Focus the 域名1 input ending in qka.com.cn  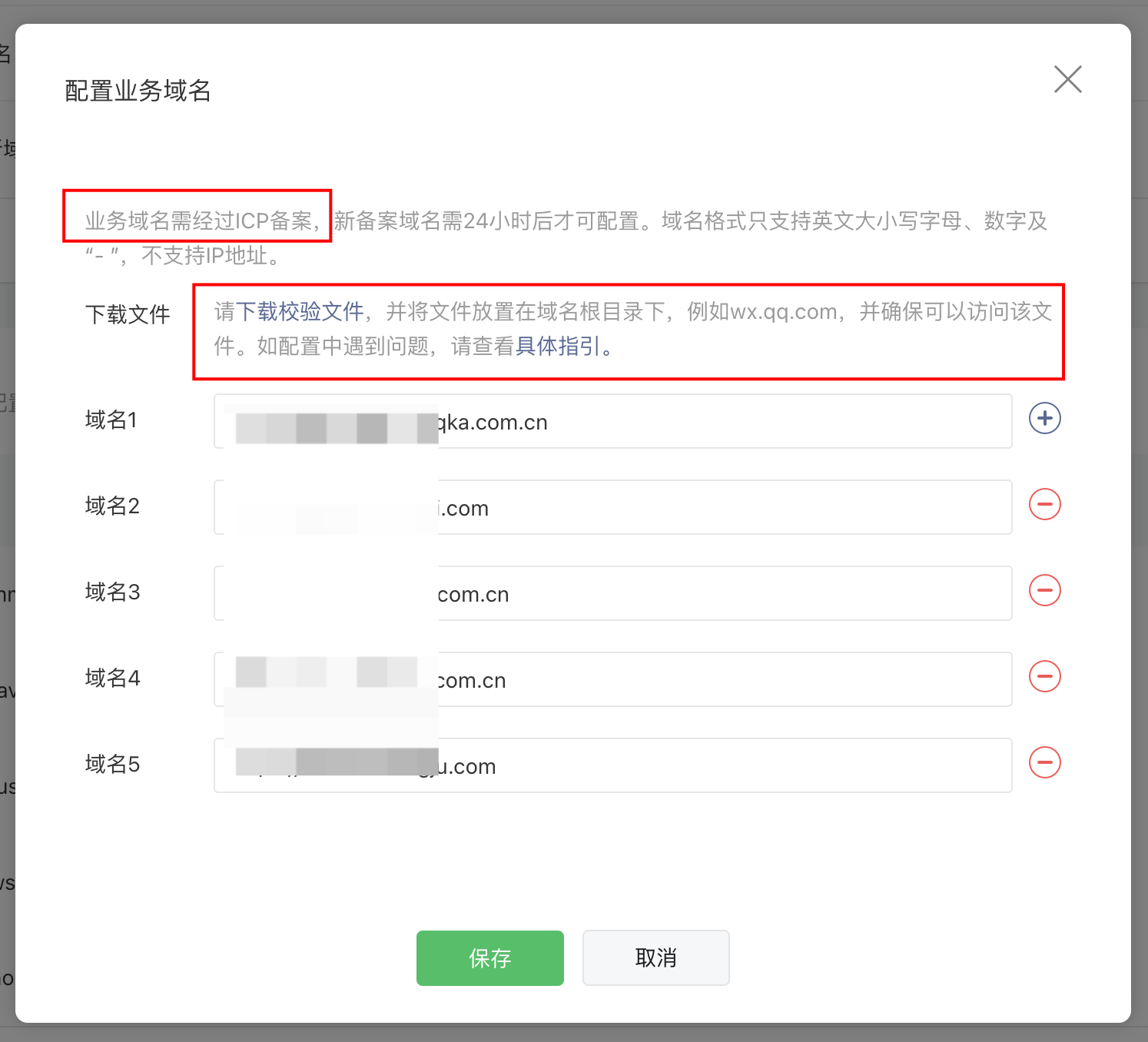click(x=692, y=422)
